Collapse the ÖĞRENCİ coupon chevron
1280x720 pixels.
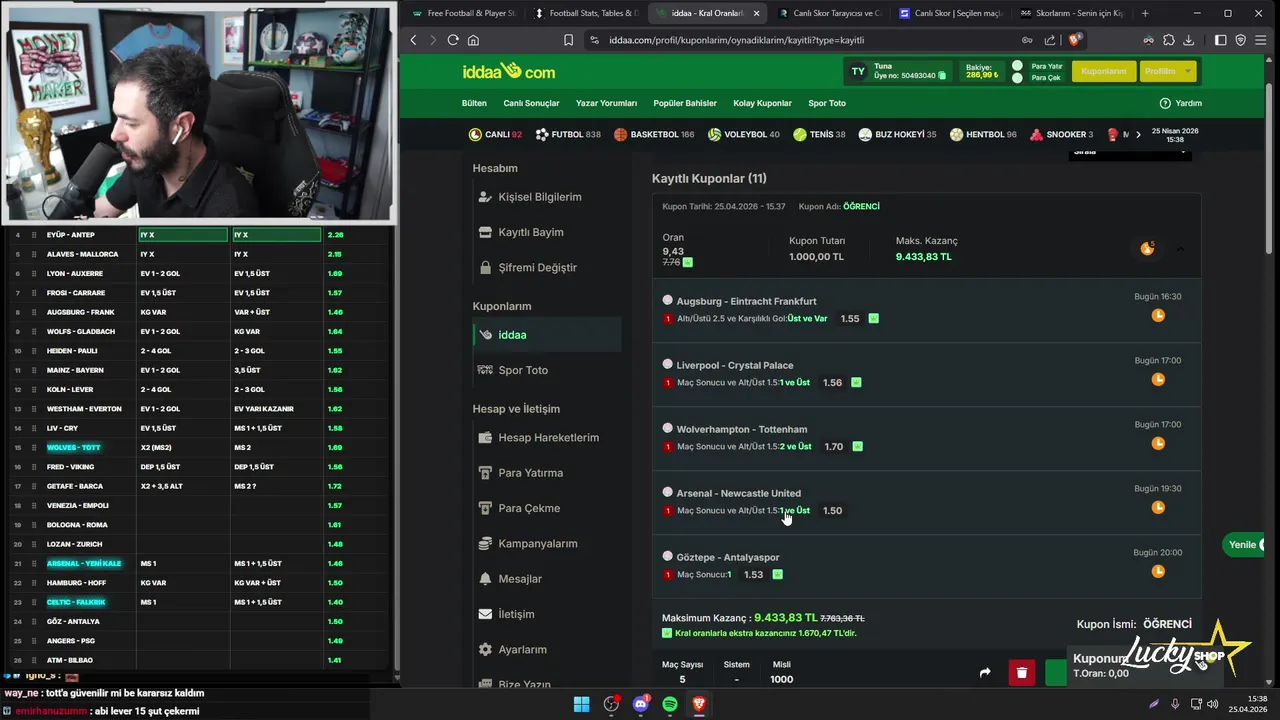pyautogui.click(x=1180, y=248)
